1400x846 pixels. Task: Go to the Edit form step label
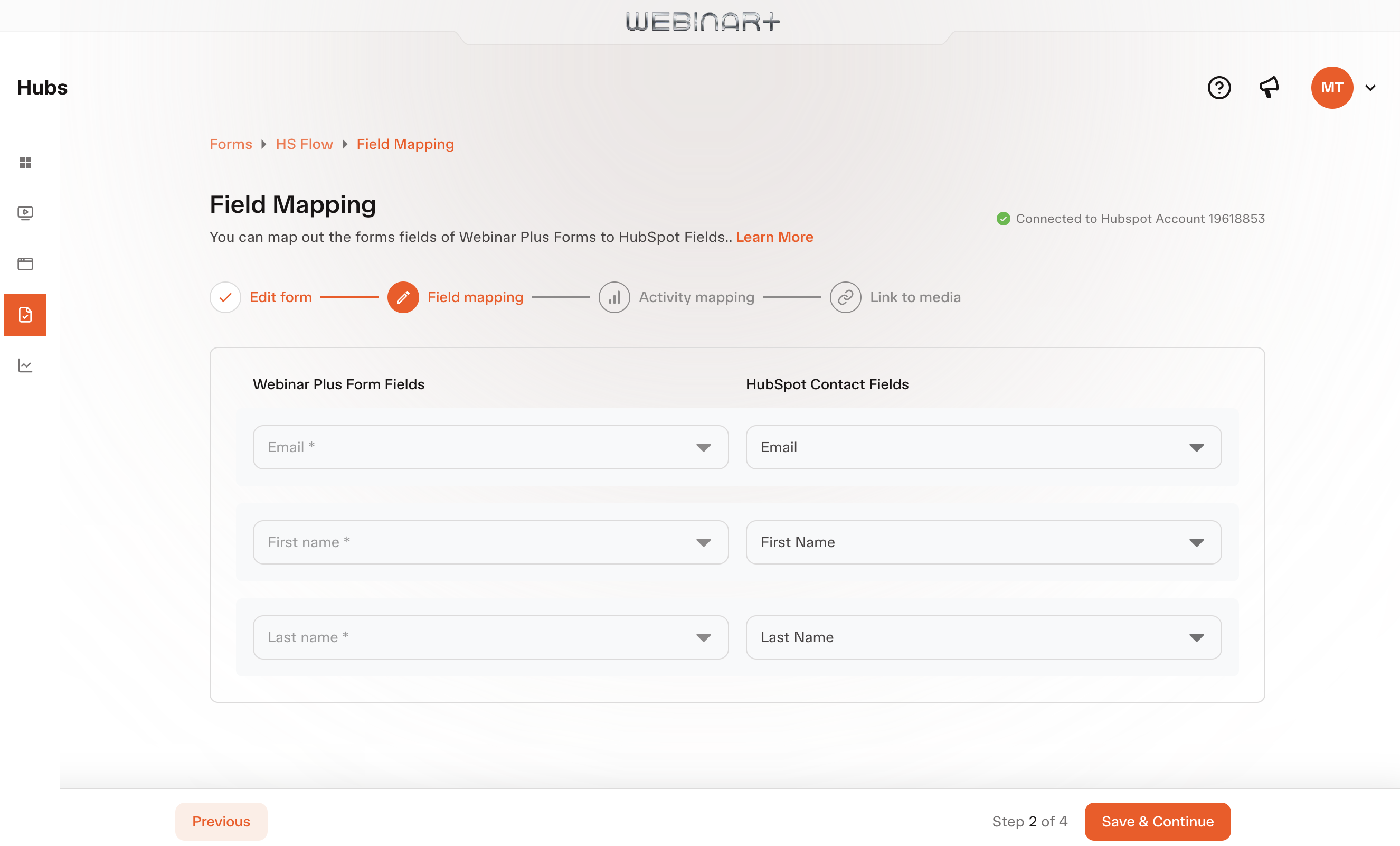(x=281, y=297)
